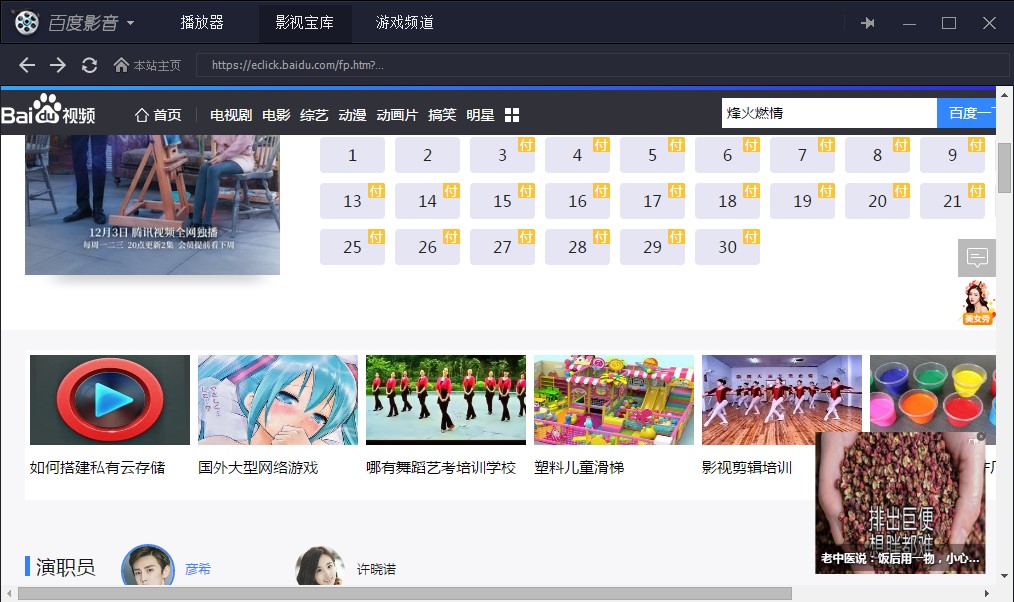Screen dimensions: 1014x602
Task: Click scroll up arrow of vertical scrollbar
Action: tap(1004, 95)
